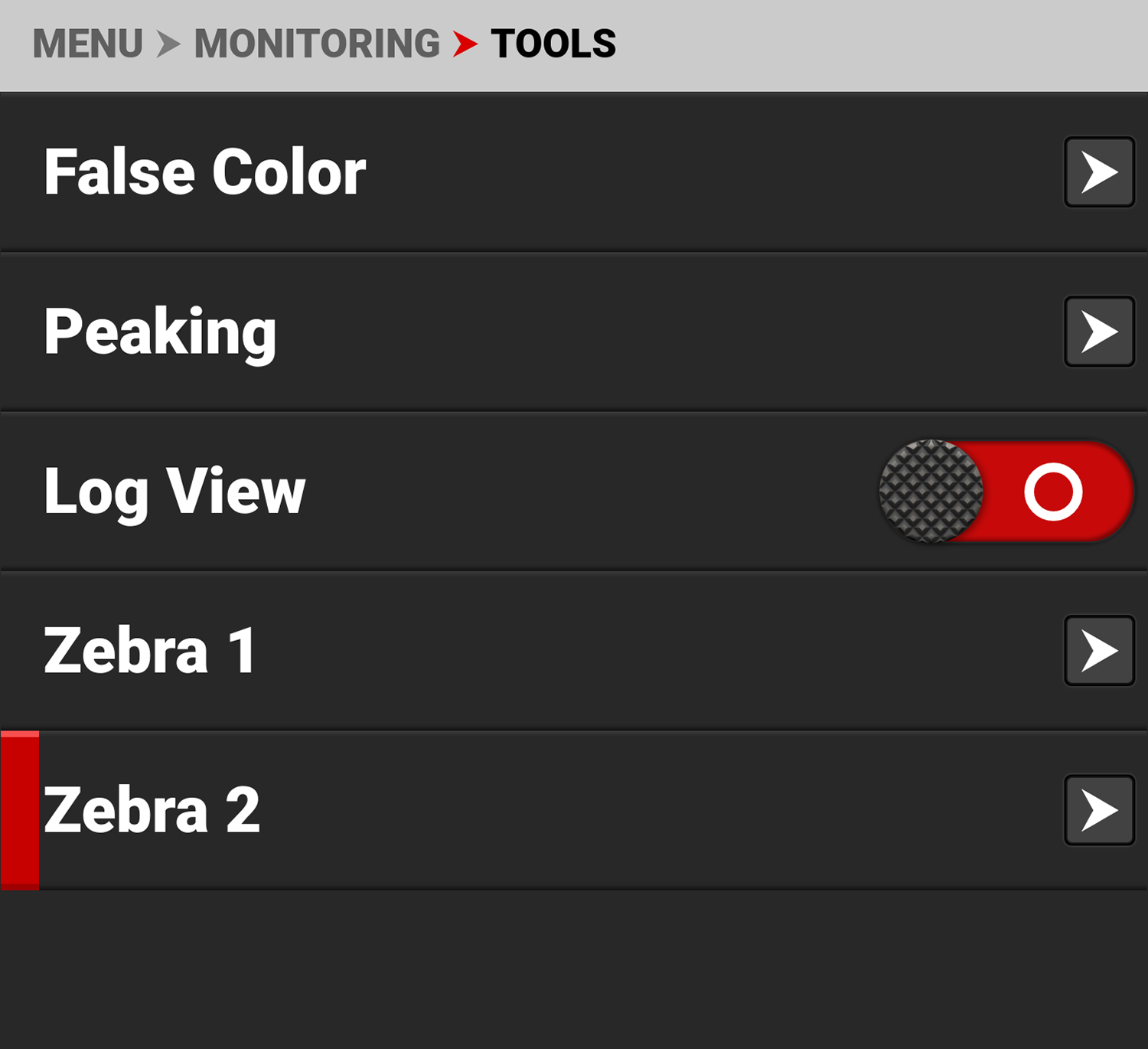Click the empty area below Zebra 2
Viewport: 1148px width, 1049px height.
[574, 969]
